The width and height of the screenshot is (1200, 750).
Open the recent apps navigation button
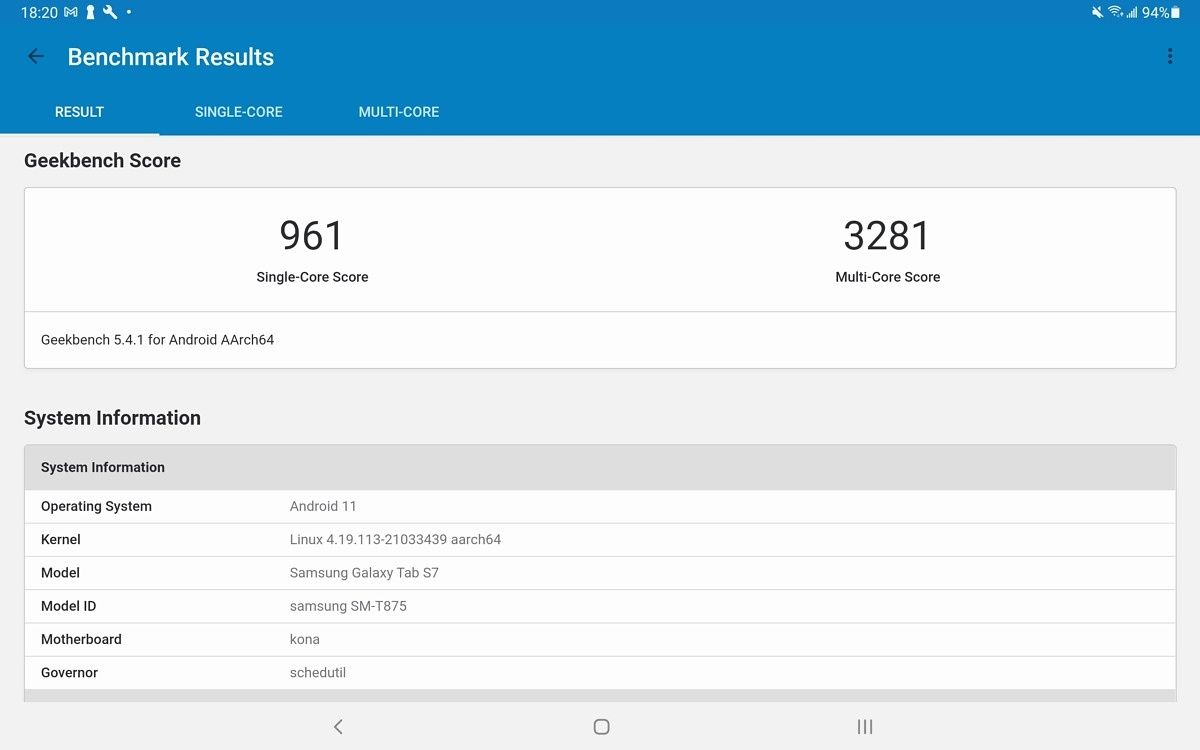[865, 727]
